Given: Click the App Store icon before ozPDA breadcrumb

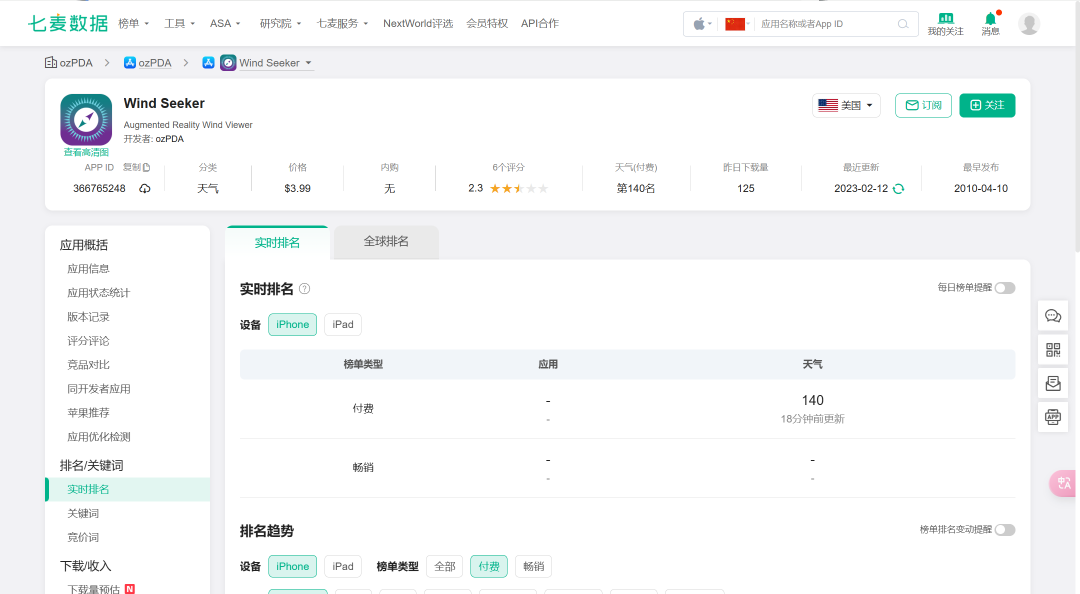Looking at the screenshot, I should point(129,63).
